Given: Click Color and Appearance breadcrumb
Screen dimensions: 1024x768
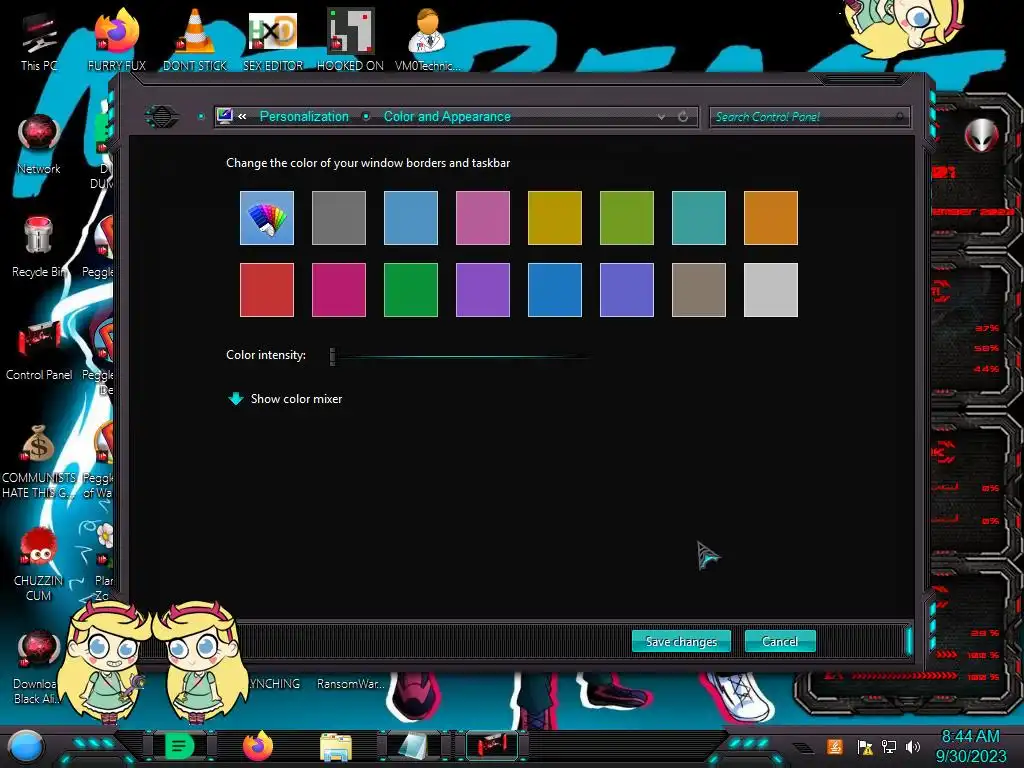Looking at the screenshot, I should 447,116.
